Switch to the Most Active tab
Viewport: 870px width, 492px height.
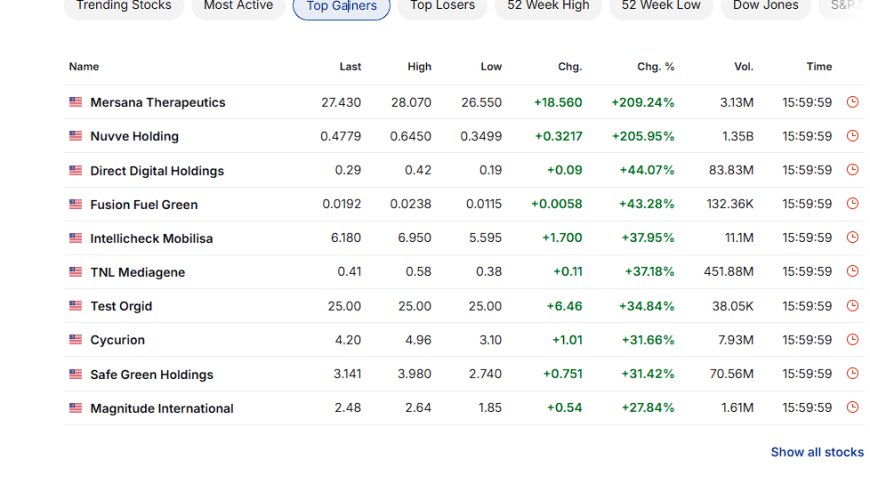coord(238,6)
